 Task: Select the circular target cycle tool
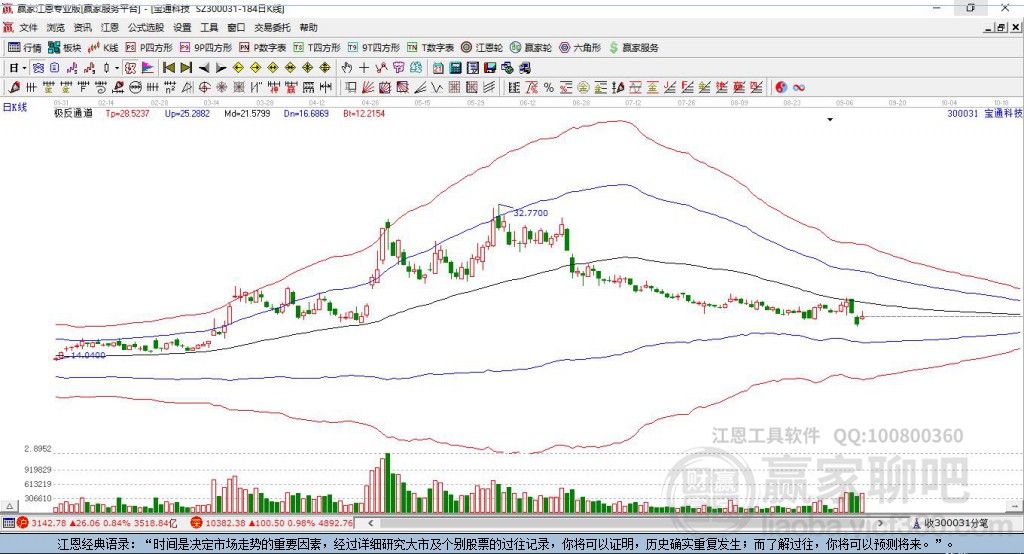click(x=204, y=87)
